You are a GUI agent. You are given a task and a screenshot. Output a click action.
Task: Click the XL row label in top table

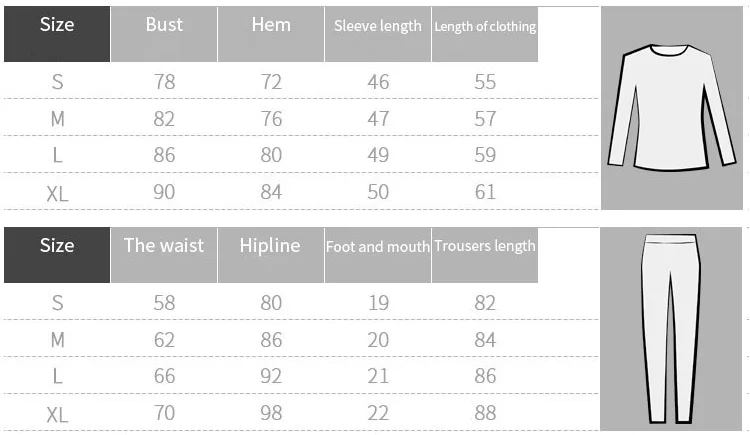(x=57, y=194)
